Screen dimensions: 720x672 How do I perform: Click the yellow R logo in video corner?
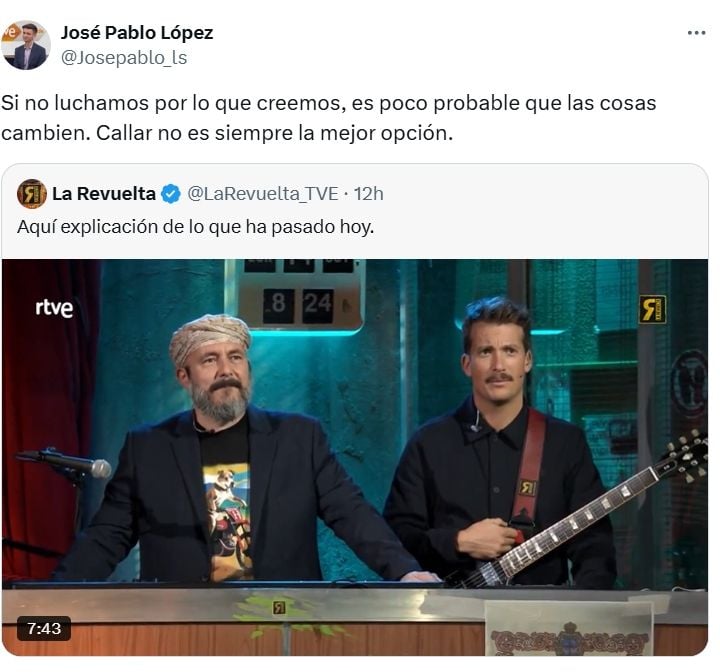click(652, 309)
